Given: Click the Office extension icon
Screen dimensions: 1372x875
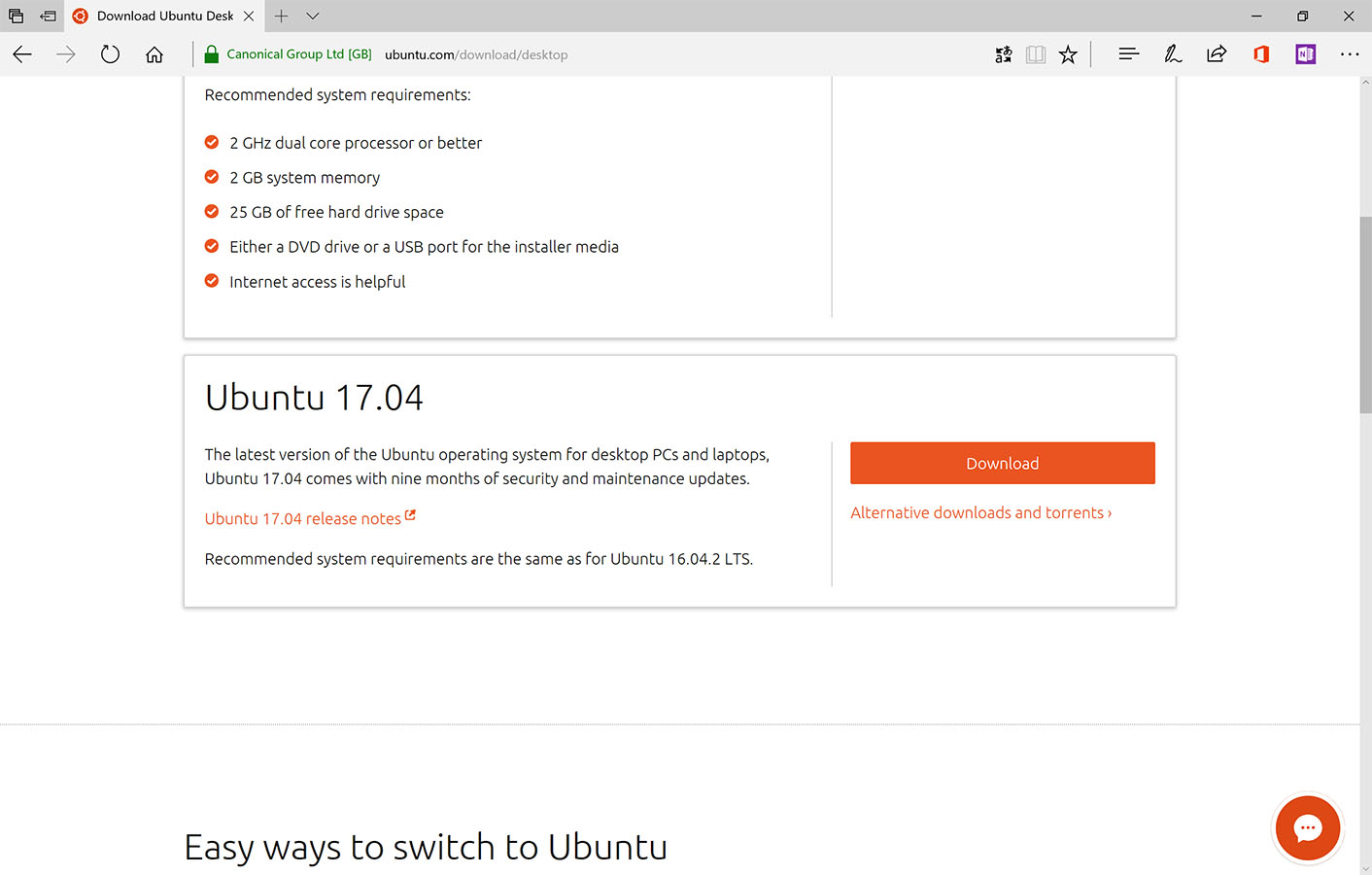Looking at the screenshot, I should 1261,54.
